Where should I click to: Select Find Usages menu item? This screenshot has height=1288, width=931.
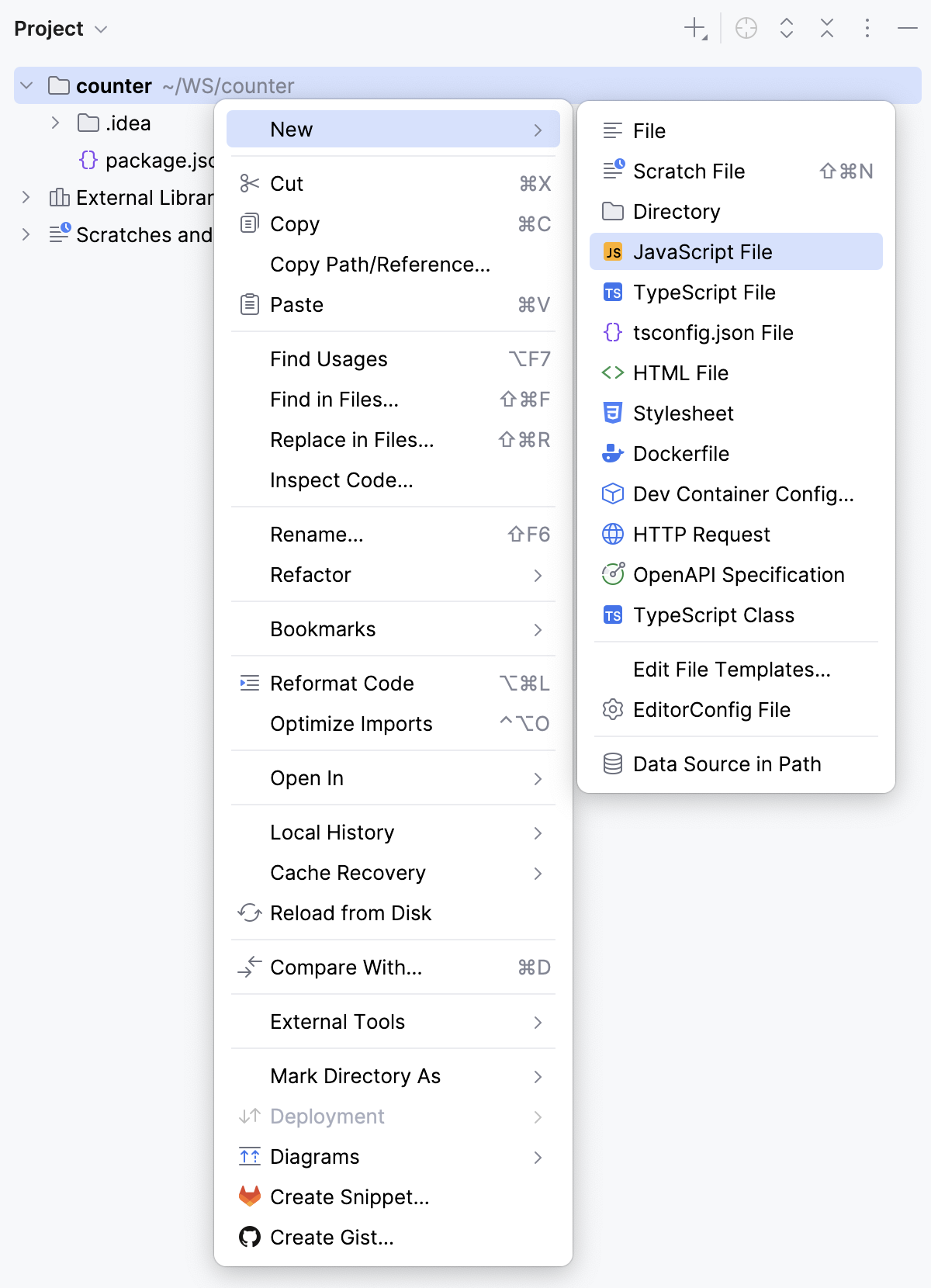point(393,359)
